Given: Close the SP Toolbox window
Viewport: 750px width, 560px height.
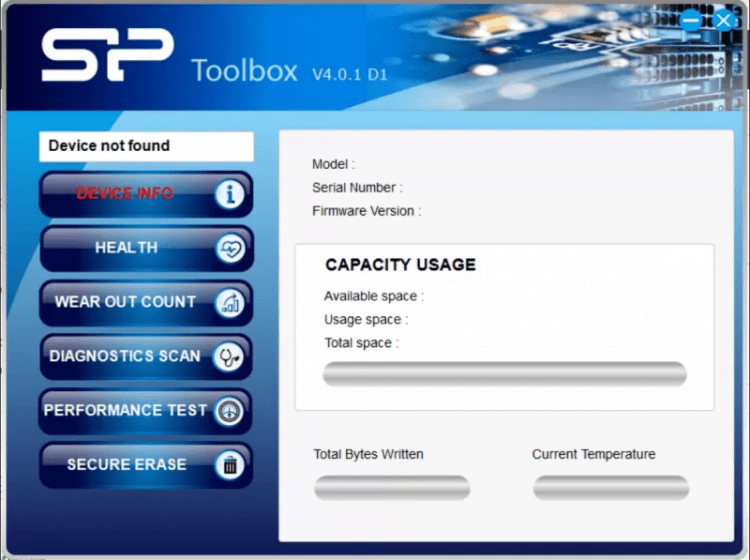Looking at the screenshot, I should [724, 21].
